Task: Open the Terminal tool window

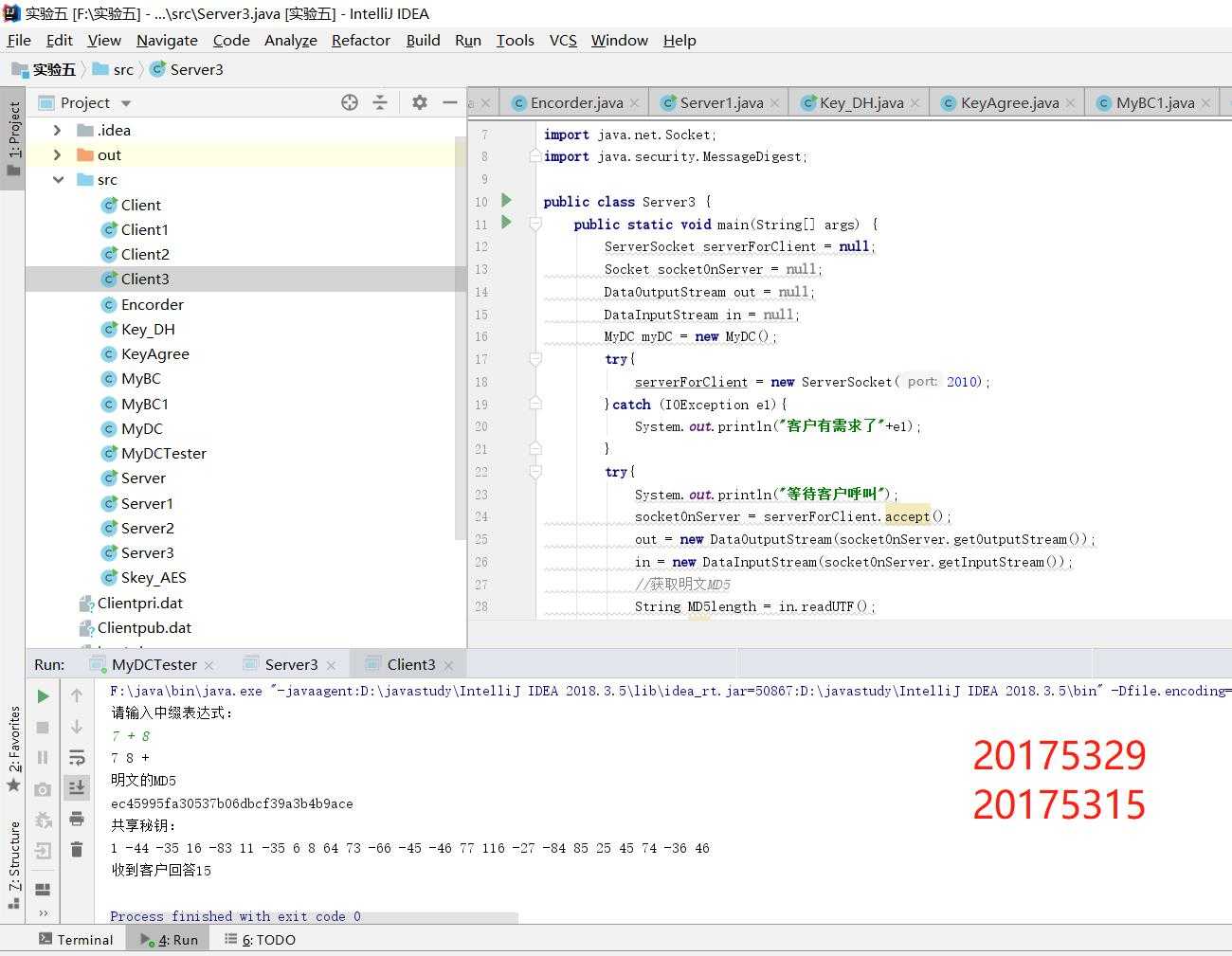Action: coord(76,939)
